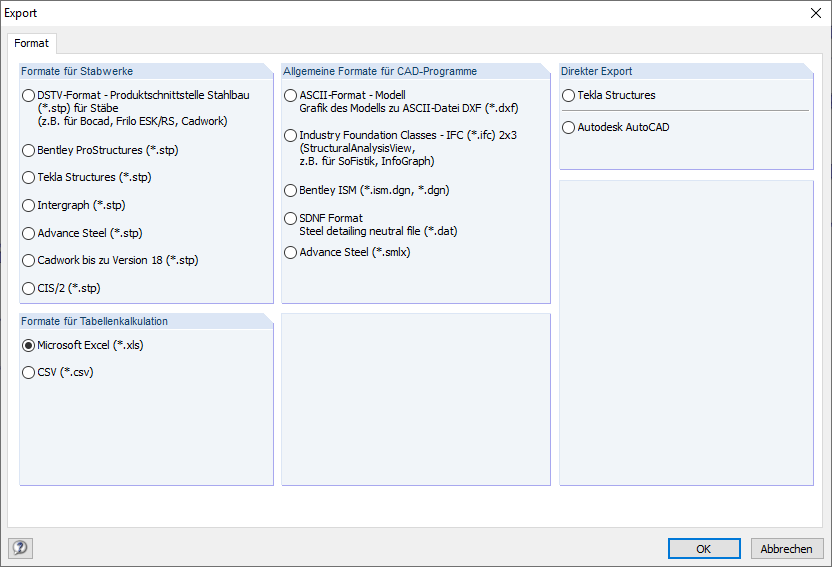
Task: Select ASCII-Format DXF model option
Action: coord(290,95)
